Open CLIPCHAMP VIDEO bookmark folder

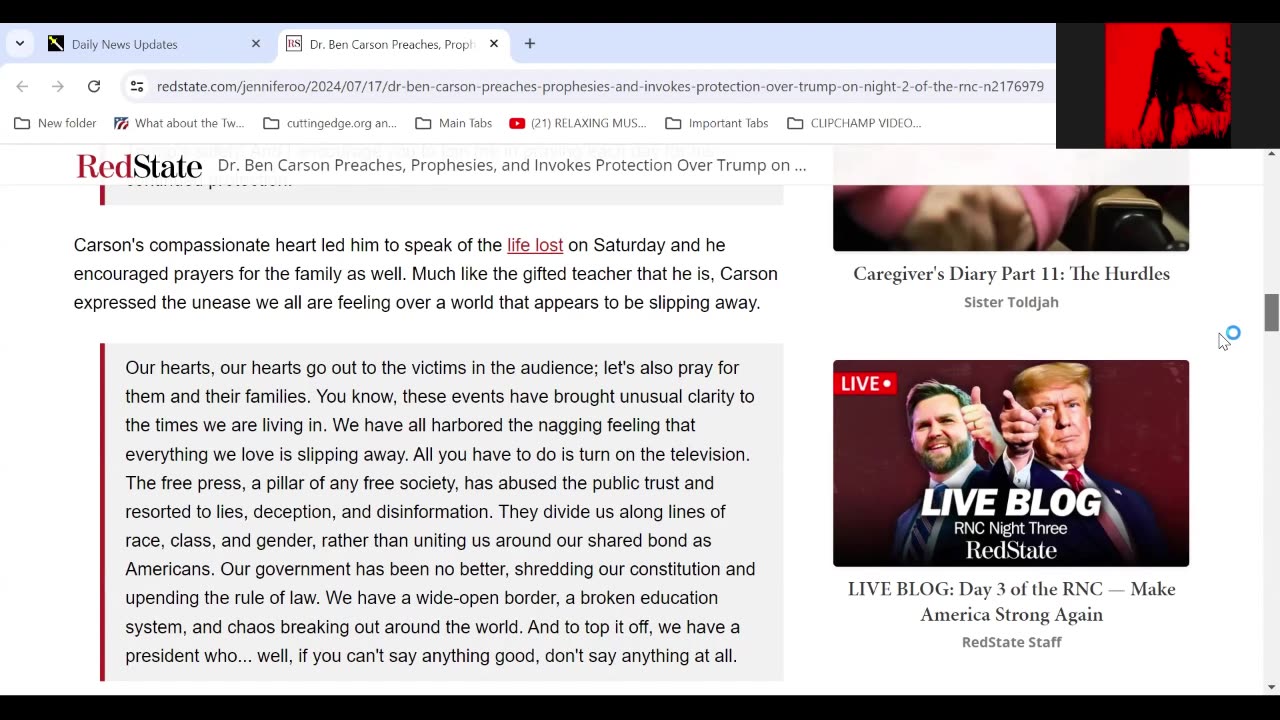(855, 123)
